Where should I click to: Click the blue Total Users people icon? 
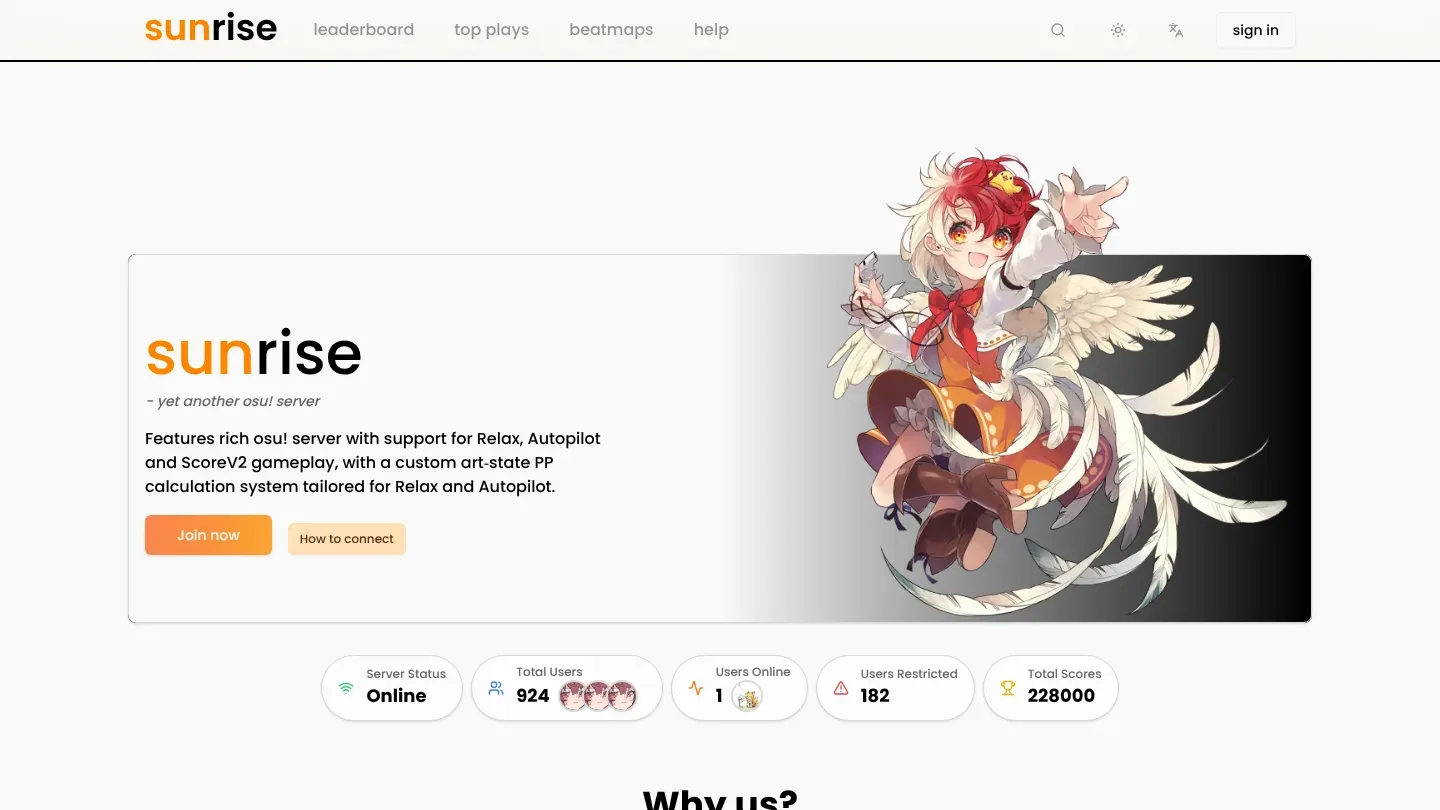[496, 688]
